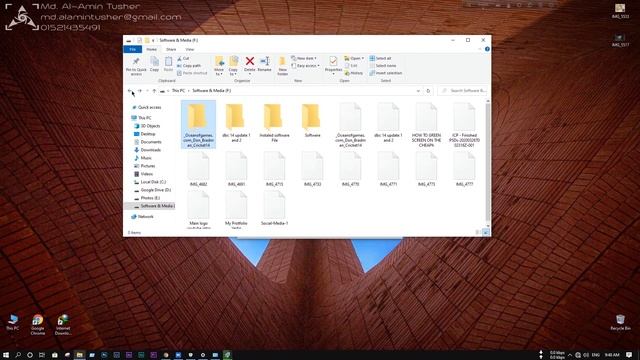
Task: Click the Rename icon
Action: click(264, 64)
